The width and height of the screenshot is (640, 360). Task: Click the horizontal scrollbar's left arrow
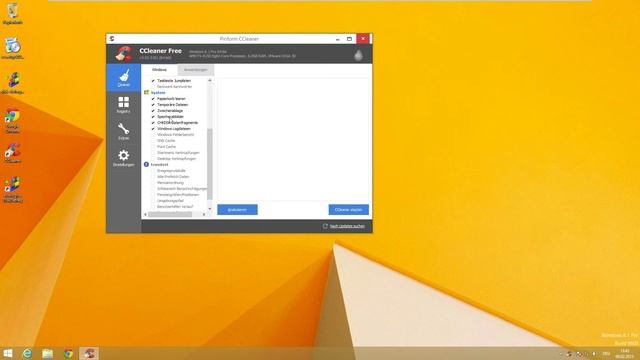pos(145,214)
